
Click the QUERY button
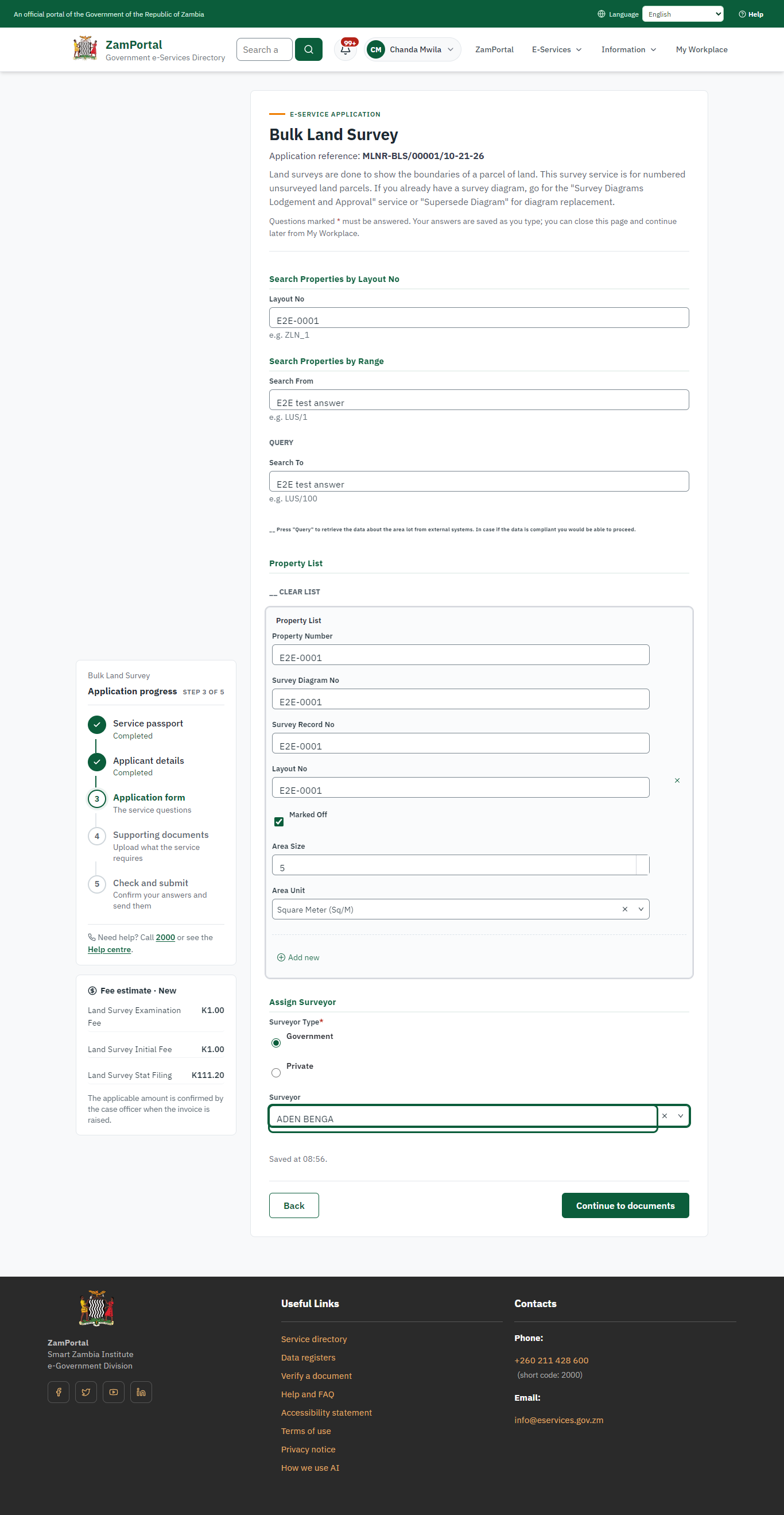[x=281, y=442]
